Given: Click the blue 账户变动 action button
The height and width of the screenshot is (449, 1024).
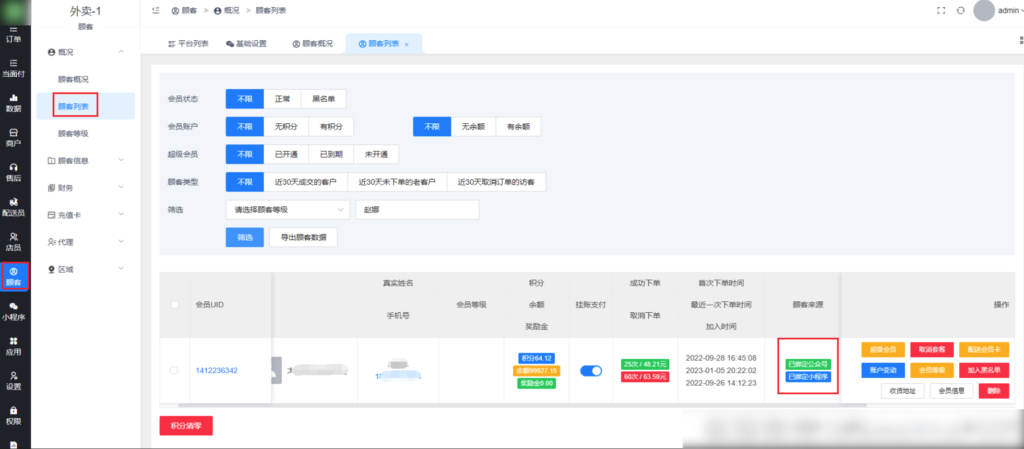Looking at the screenshot, I should pyautogui.click(x=883, y=370).
